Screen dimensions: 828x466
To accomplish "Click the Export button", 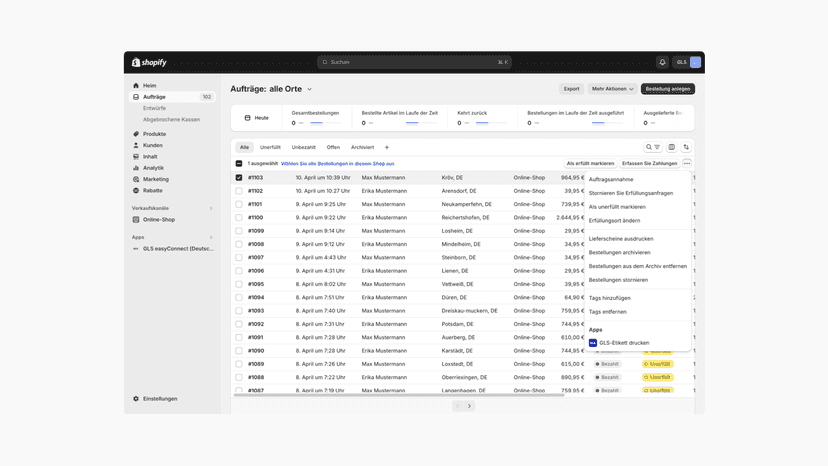I will (571, 89).
